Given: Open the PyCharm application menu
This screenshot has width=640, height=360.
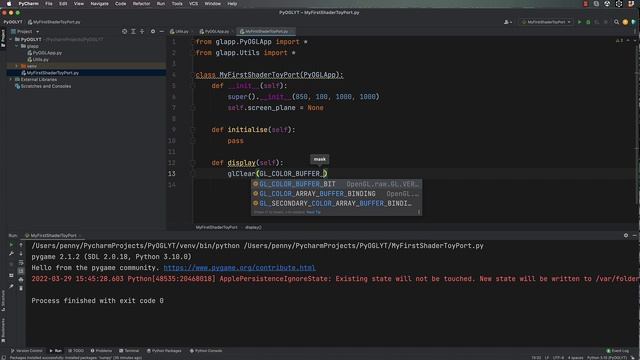Looking at the screenshot, I should [28, 4].
